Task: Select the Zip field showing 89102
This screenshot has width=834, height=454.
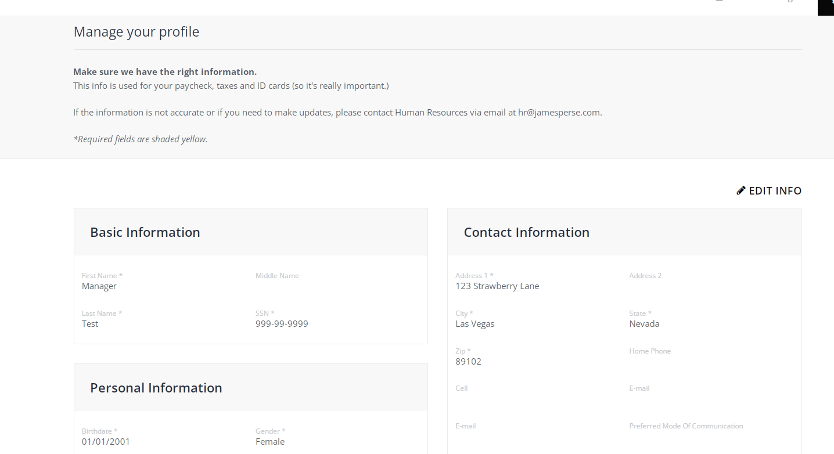Action: click(x=468, y=362)
